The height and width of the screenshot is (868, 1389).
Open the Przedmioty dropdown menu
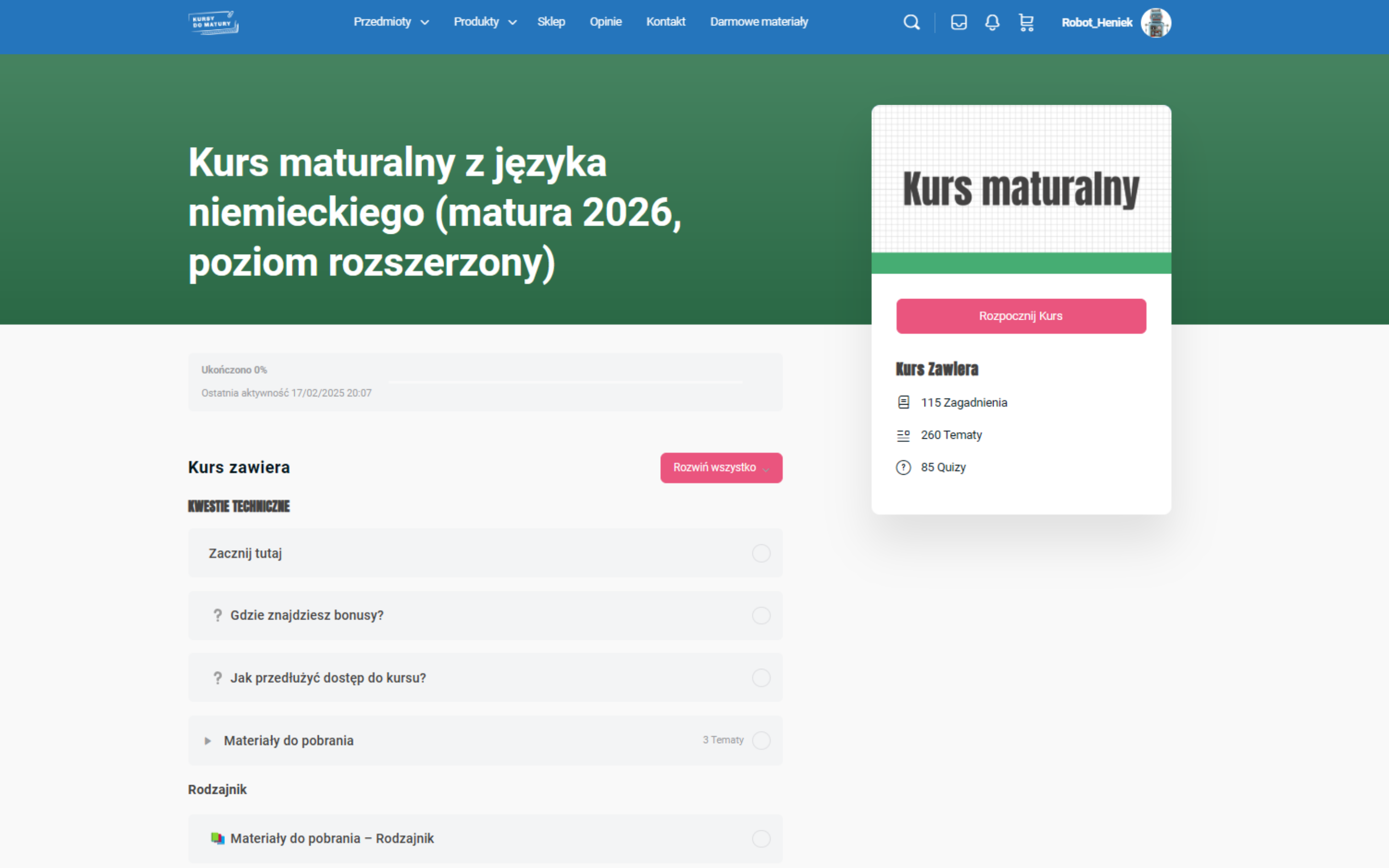click(x=391, y=22)
